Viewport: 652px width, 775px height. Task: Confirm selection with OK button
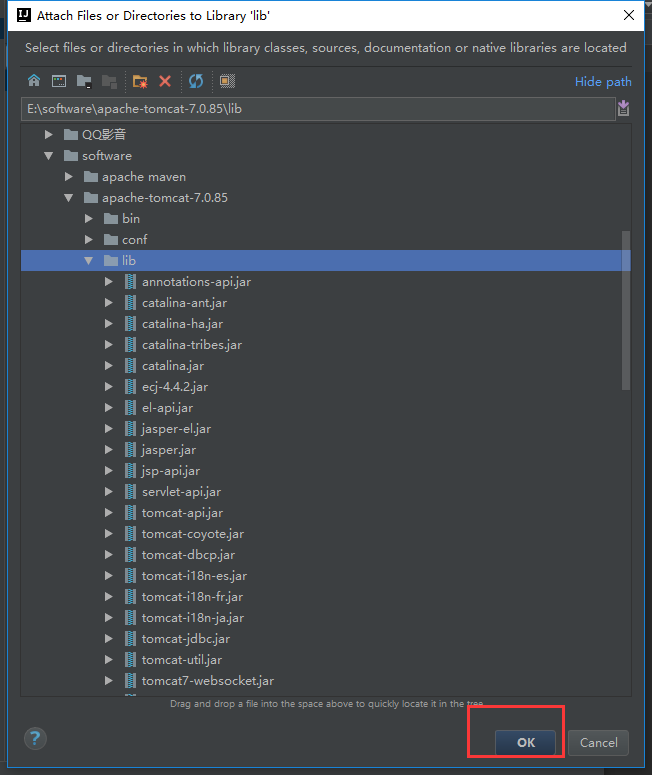click(x=525, y=742)
